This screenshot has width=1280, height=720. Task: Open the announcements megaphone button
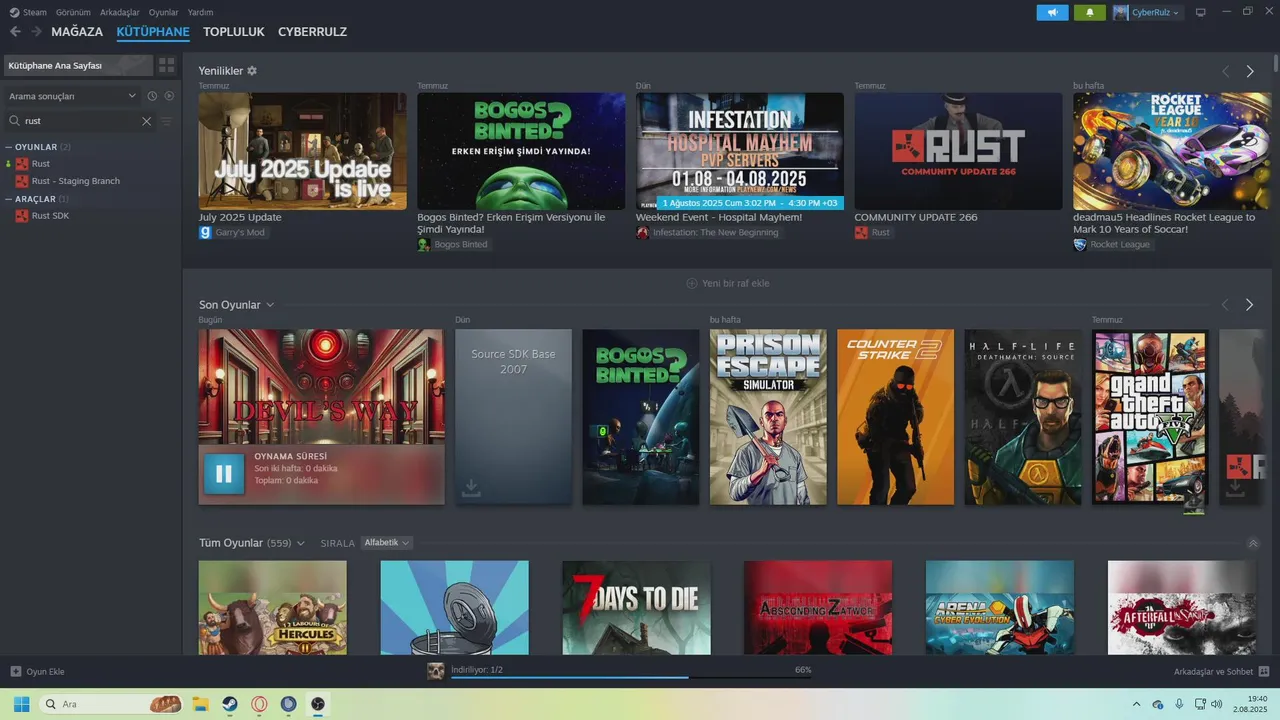pos(1052,12)
